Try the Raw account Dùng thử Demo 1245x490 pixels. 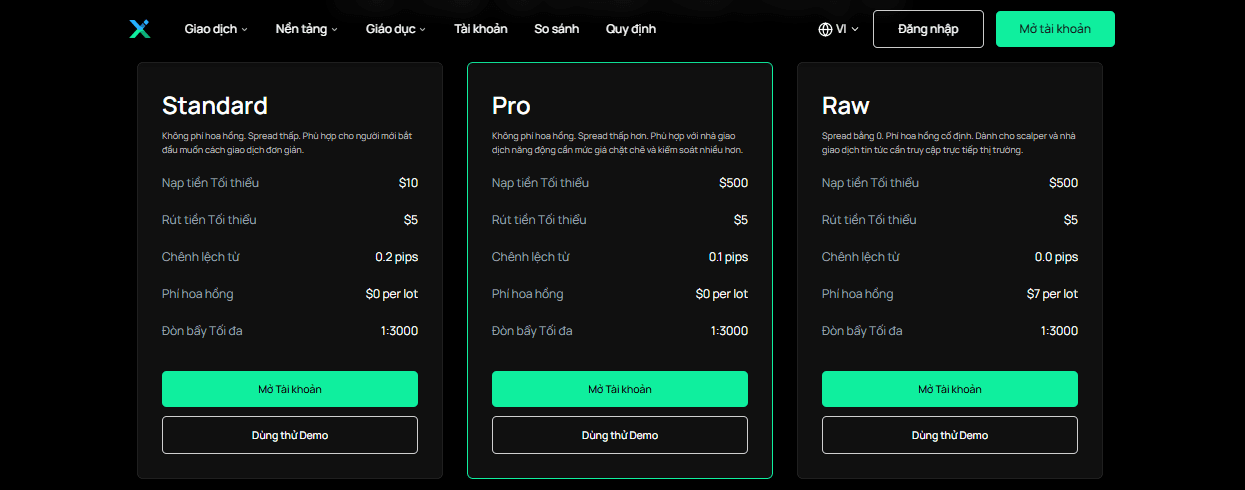tap(950, 435)
